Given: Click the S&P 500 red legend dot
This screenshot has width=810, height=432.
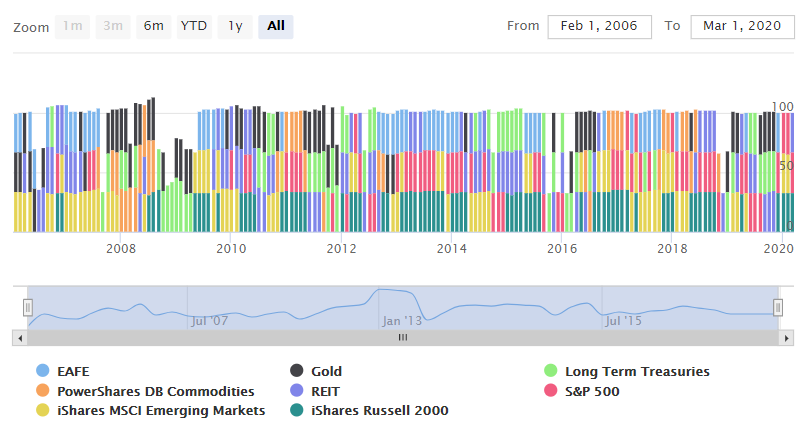Looking at the screenshot, I should (551, 390).
